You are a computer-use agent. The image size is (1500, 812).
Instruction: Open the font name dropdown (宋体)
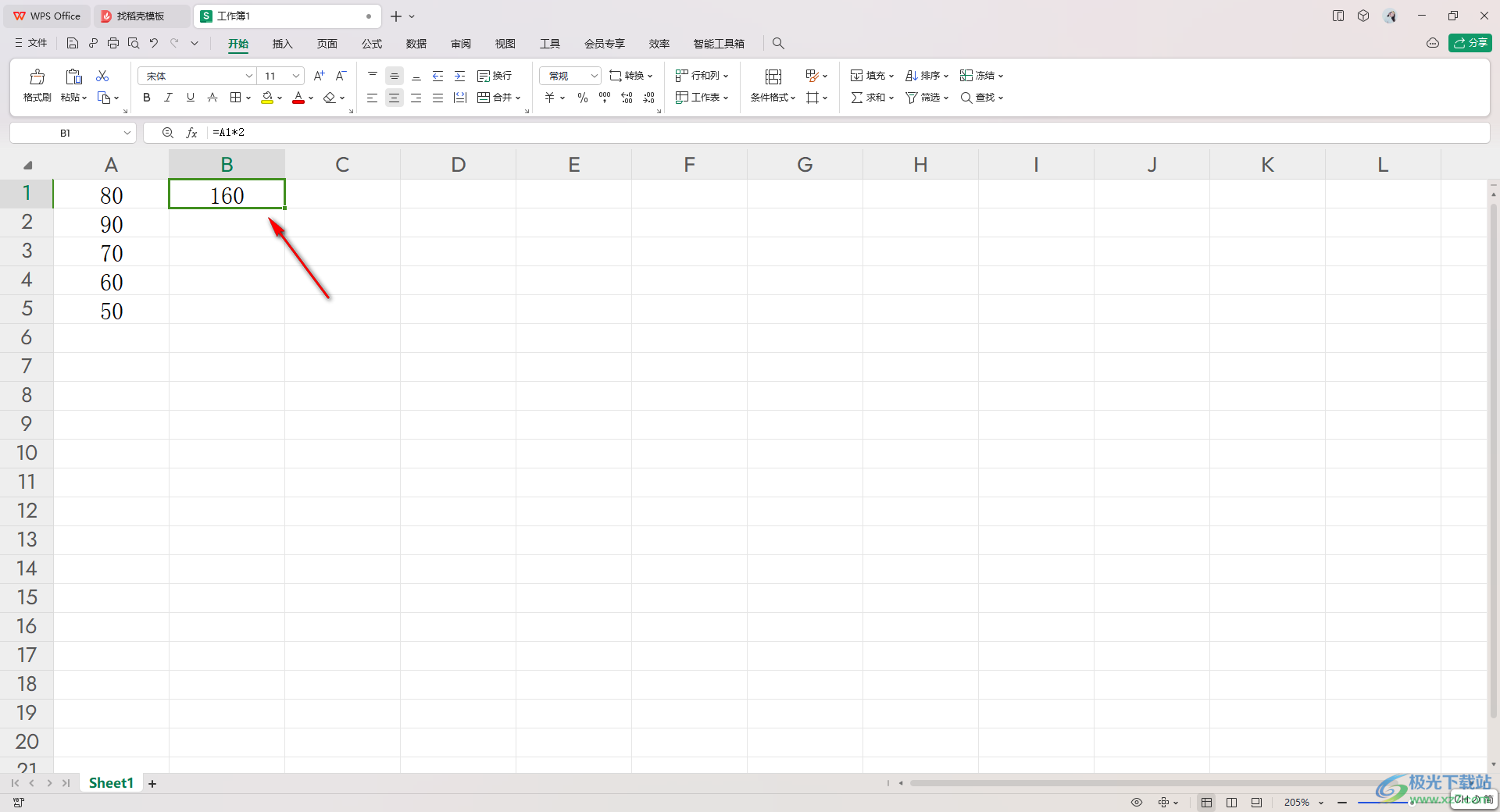point(249,76)
